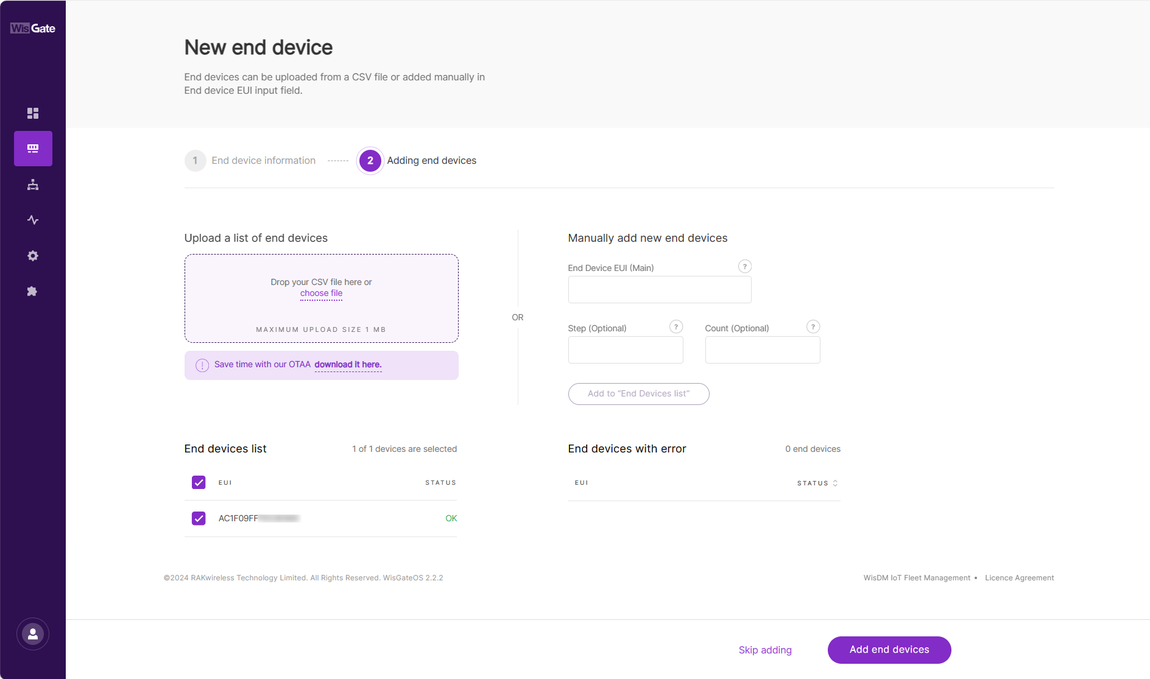The height and width of the screenshot is (679, 1150).
Task: Open the user profile avatar icon
Action: pyautogui.click(x=33, y=634)
